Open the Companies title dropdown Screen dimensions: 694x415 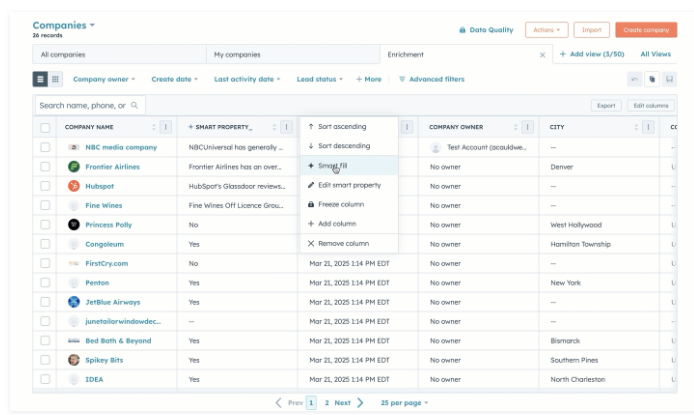tap(64, 25)
